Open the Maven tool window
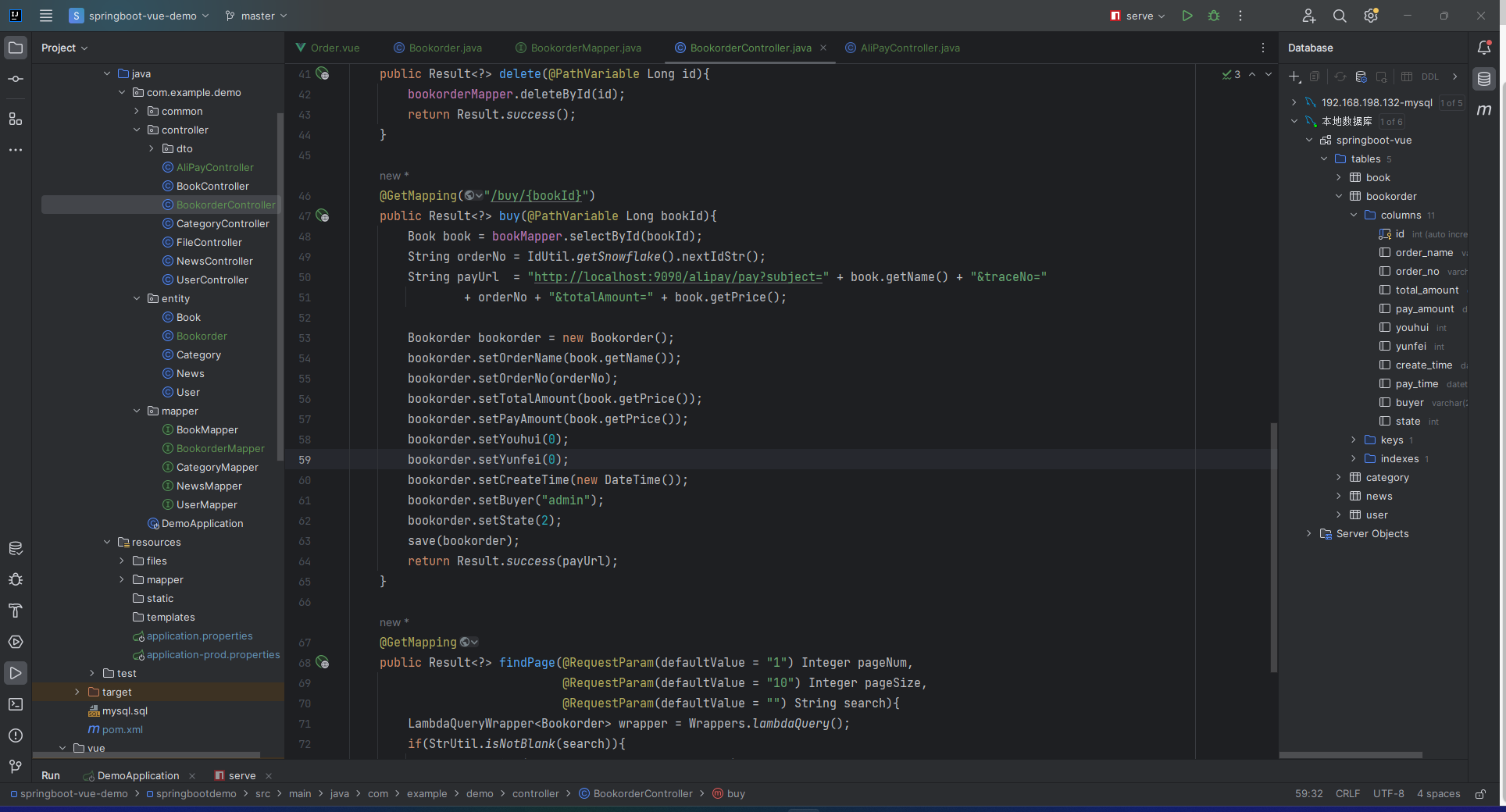 click(1484, 110)
